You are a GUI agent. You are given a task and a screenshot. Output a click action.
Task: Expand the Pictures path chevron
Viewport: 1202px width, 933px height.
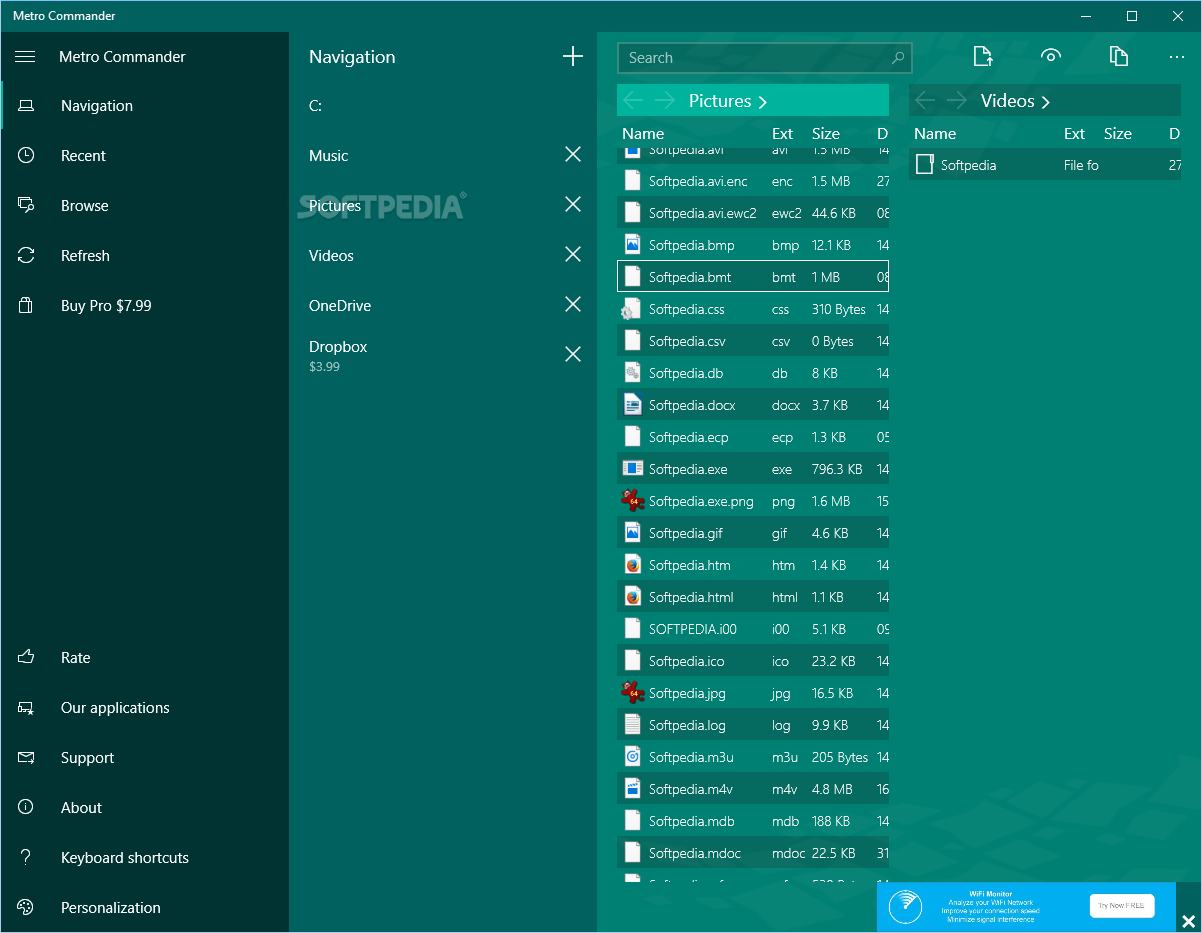pyautogui.click(x=763, y=102)
